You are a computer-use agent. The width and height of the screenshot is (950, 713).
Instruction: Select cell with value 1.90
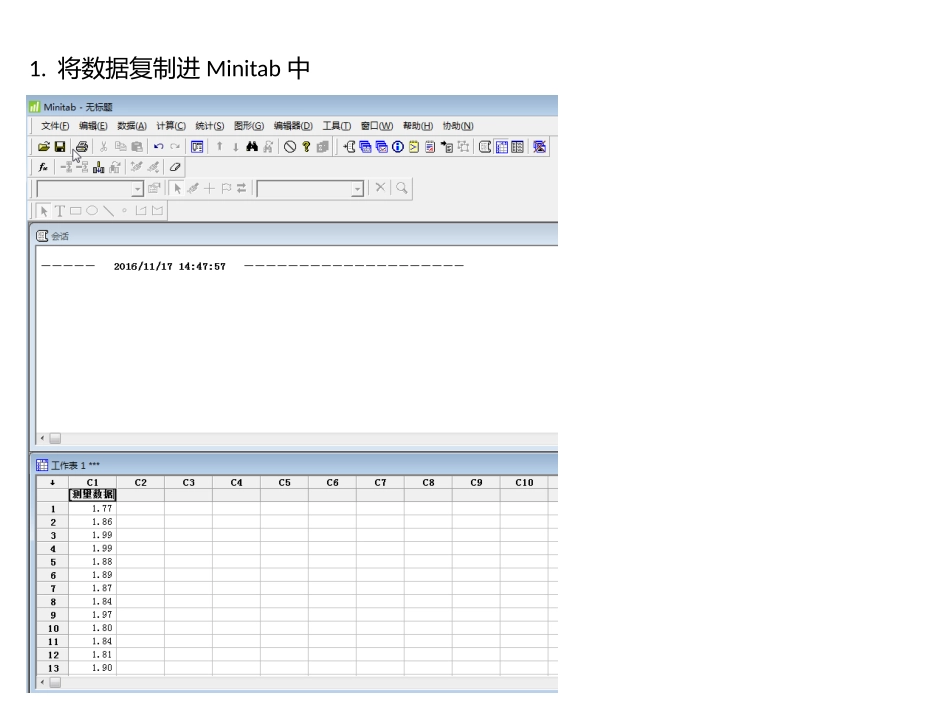93,668
